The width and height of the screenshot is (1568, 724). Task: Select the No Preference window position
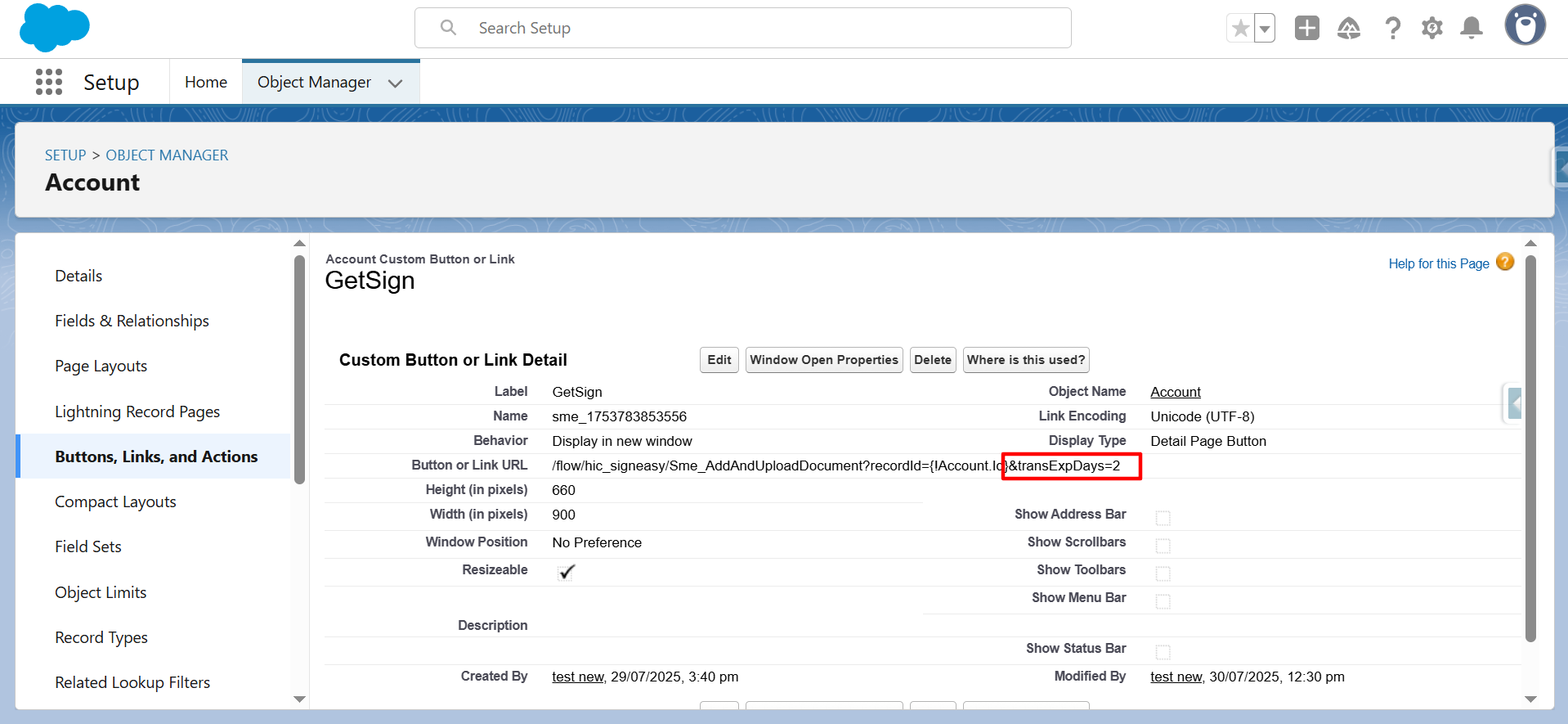[x=597, y=542]
